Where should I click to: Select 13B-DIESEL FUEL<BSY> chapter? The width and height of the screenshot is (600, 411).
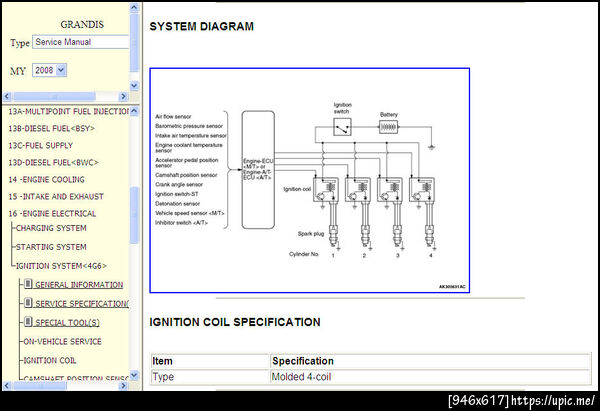pos(52,129)
